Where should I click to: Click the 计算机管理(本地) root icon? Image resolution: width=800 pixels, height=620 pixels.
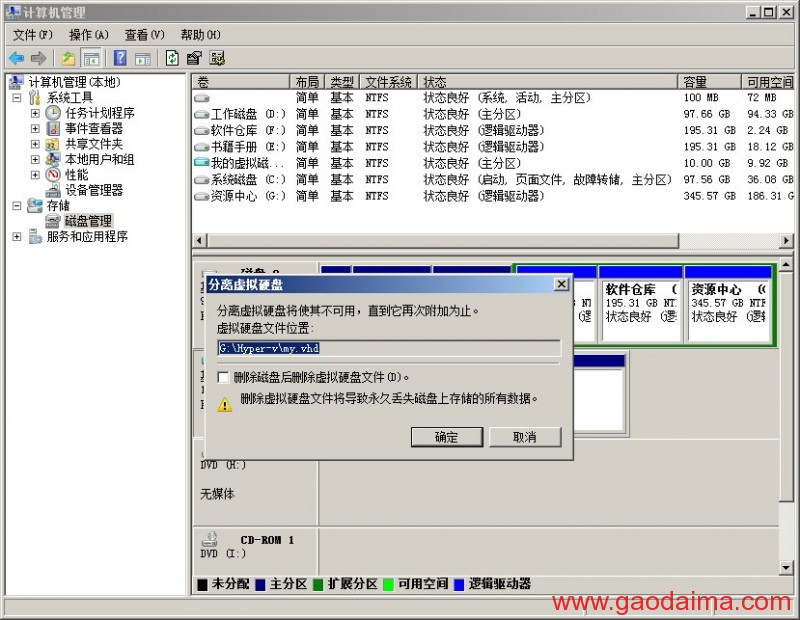pos(16,82)
